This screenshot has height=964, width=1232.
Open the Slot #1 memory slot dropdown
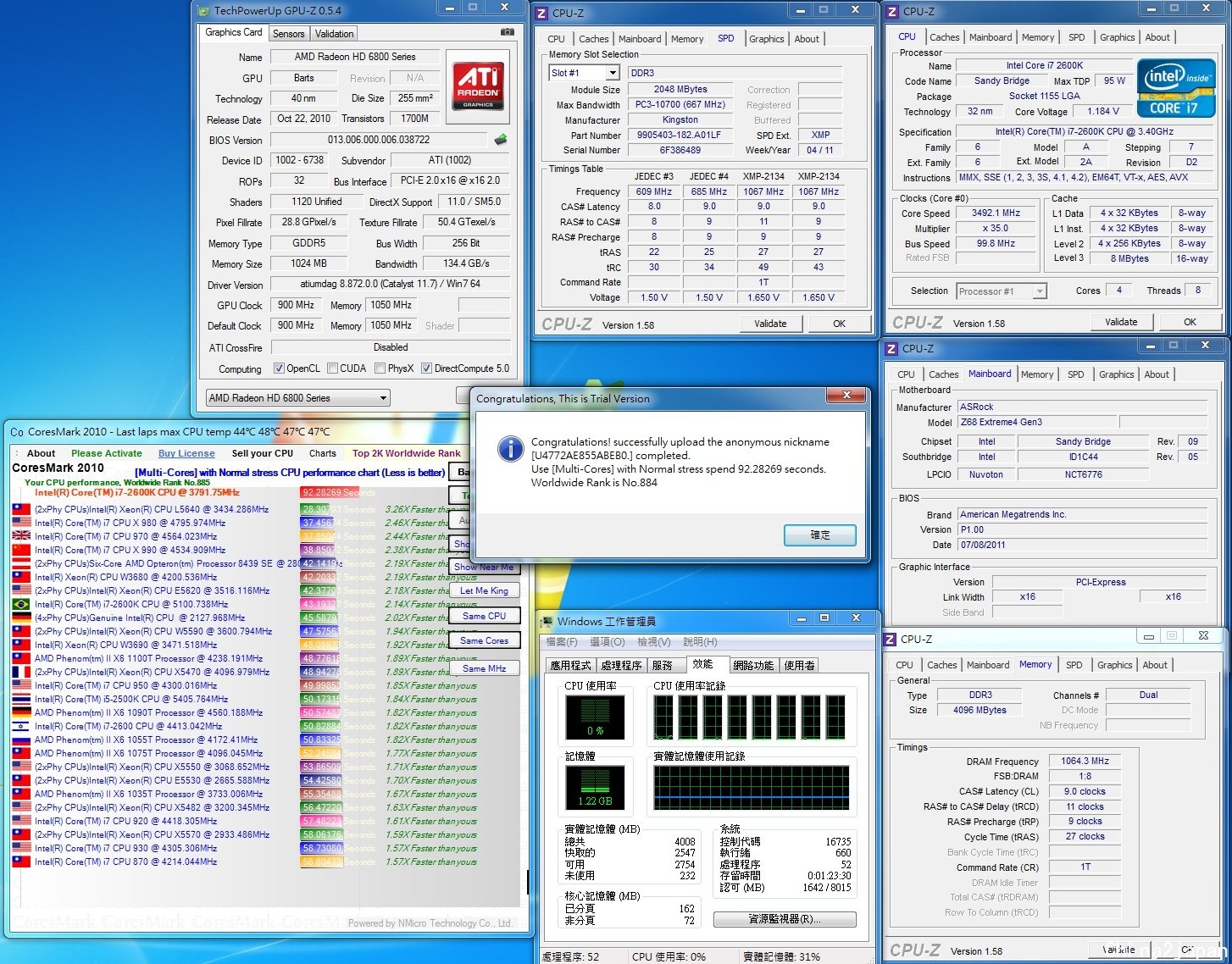[x=584, y=73]
